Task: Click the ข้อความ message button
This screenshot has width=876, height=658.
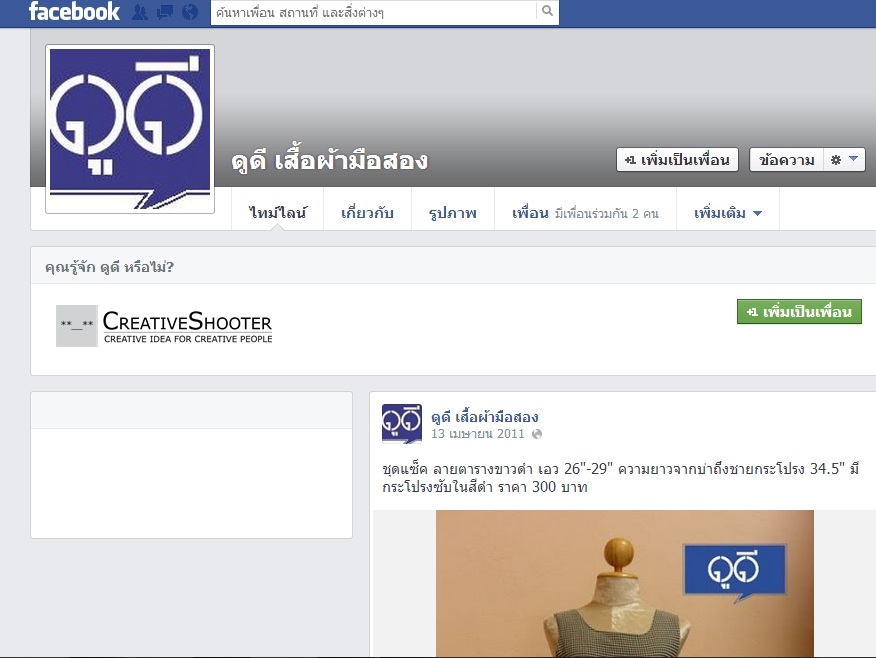Action: (786, 160)
